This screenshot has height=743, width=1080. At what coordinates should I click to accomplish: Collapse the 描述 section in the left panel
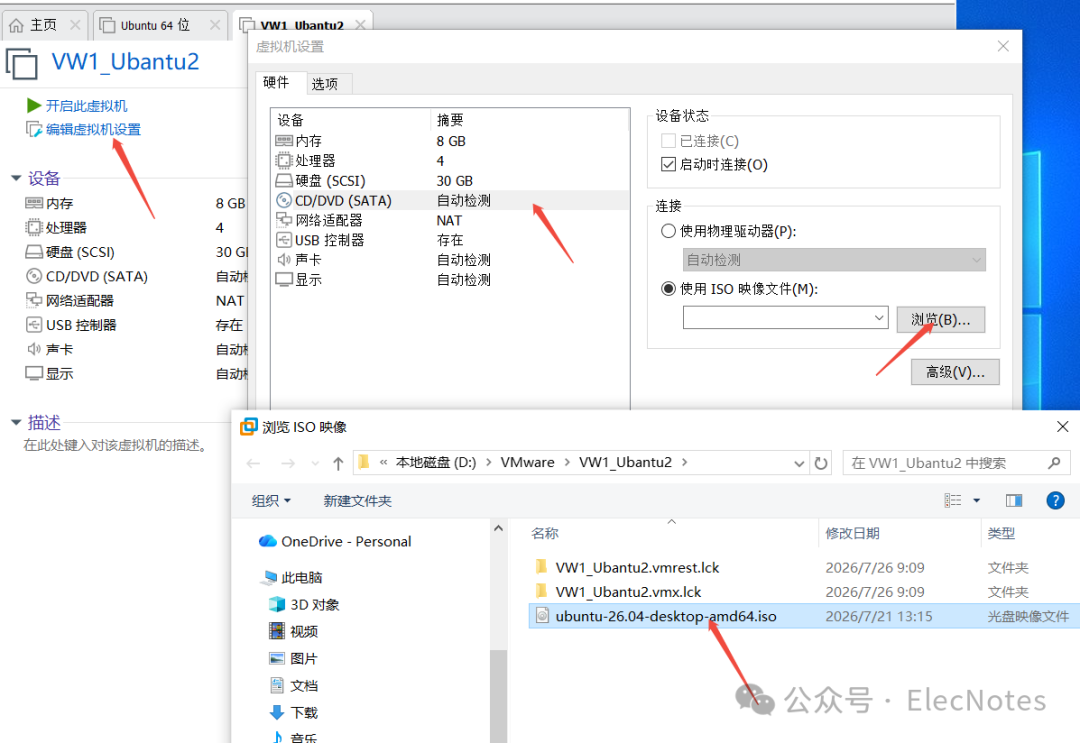16,422
